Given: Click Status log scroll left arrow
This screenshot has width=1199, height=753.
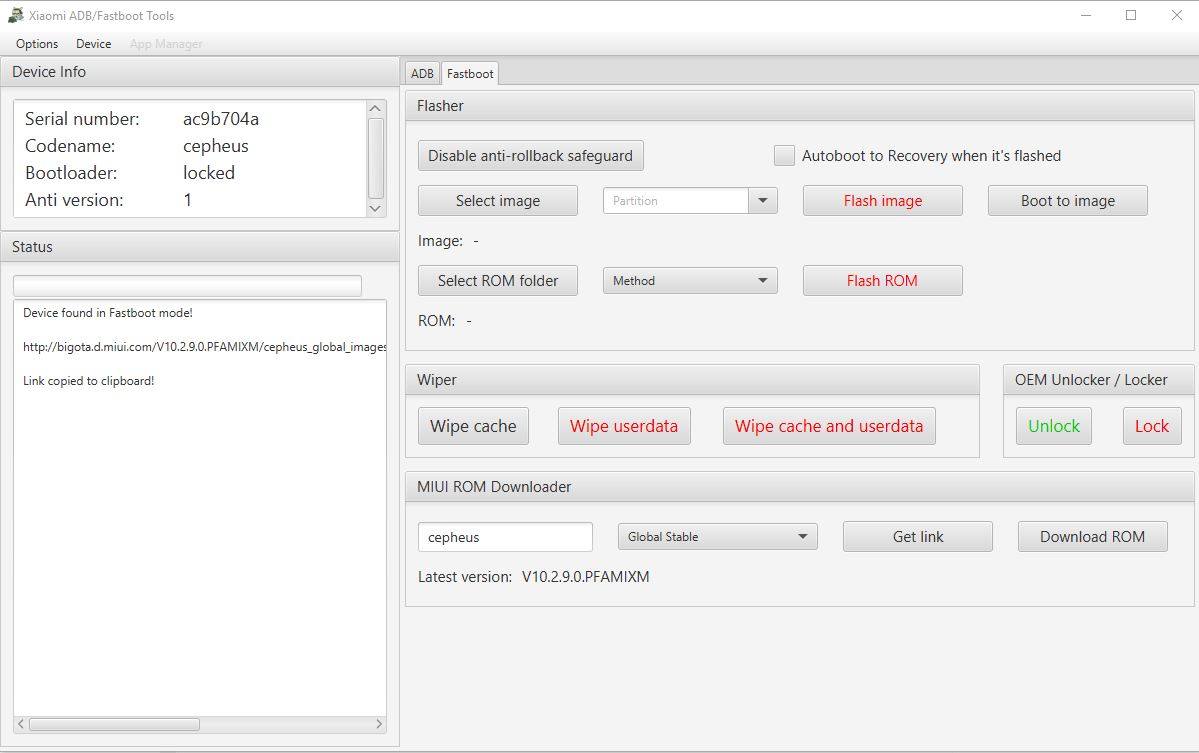Looking at the screenshot, I should point(21,724).
